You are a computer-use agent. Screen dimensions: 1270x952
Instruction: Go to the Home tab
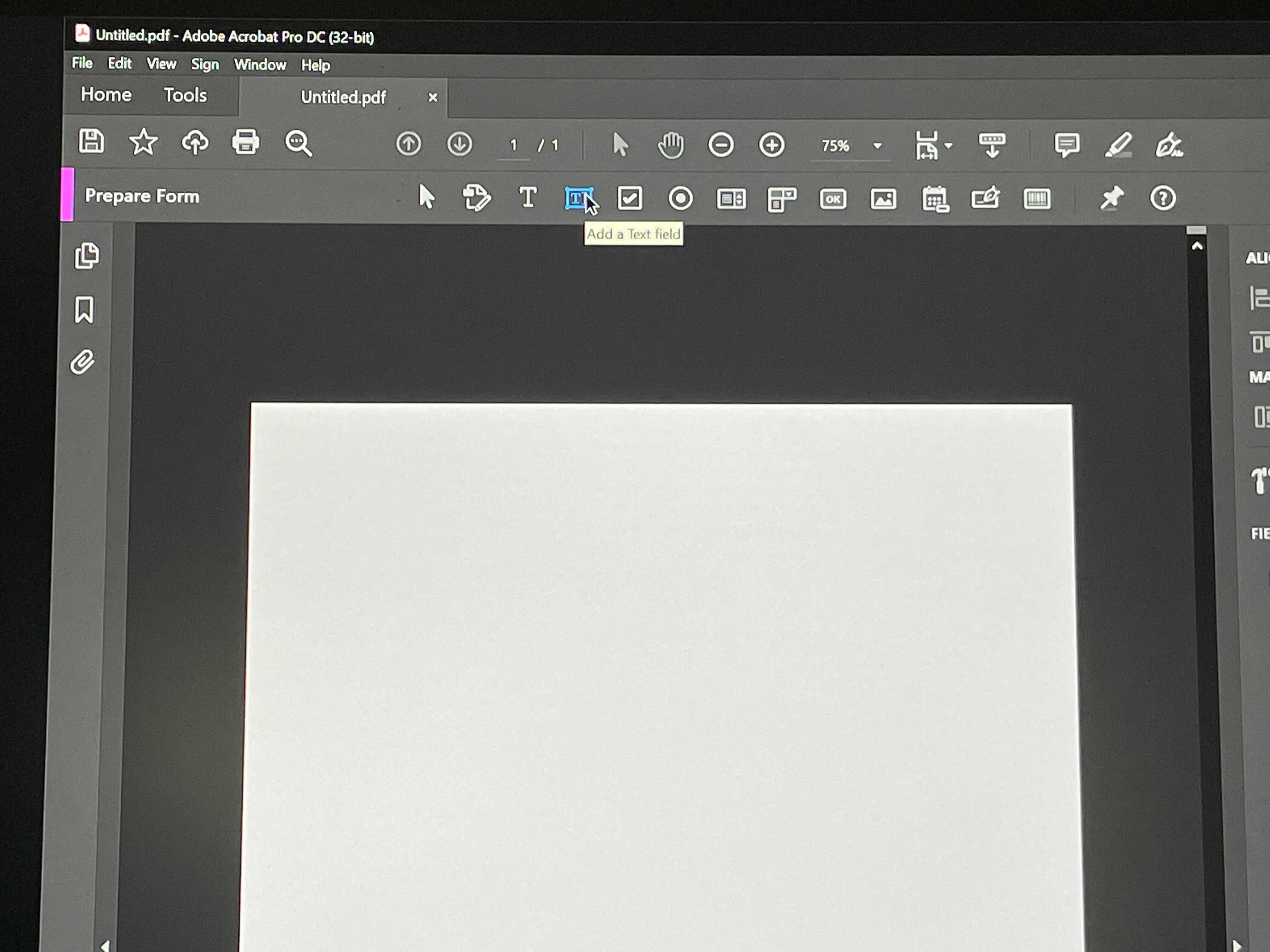106,95
